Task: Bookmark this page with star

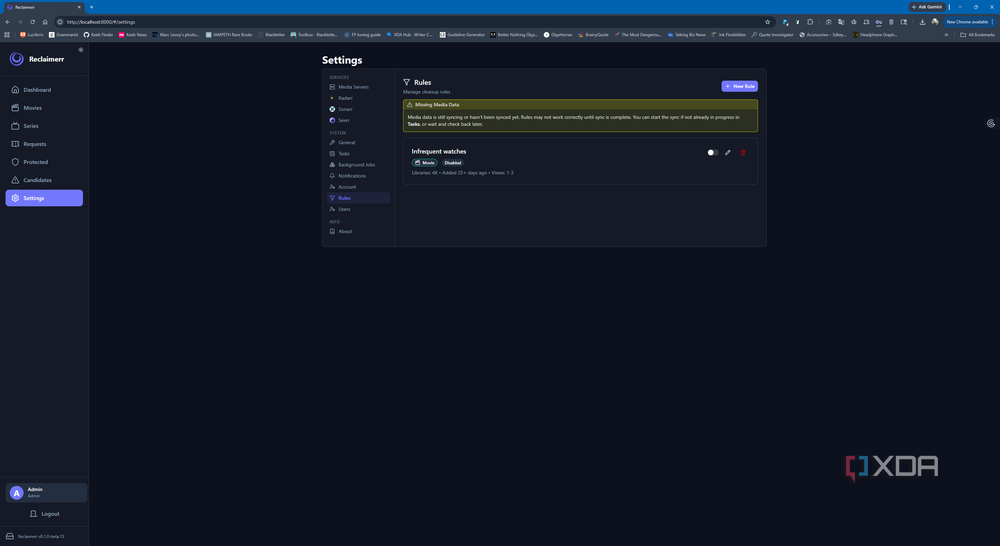Action: (x=767, y=22)
